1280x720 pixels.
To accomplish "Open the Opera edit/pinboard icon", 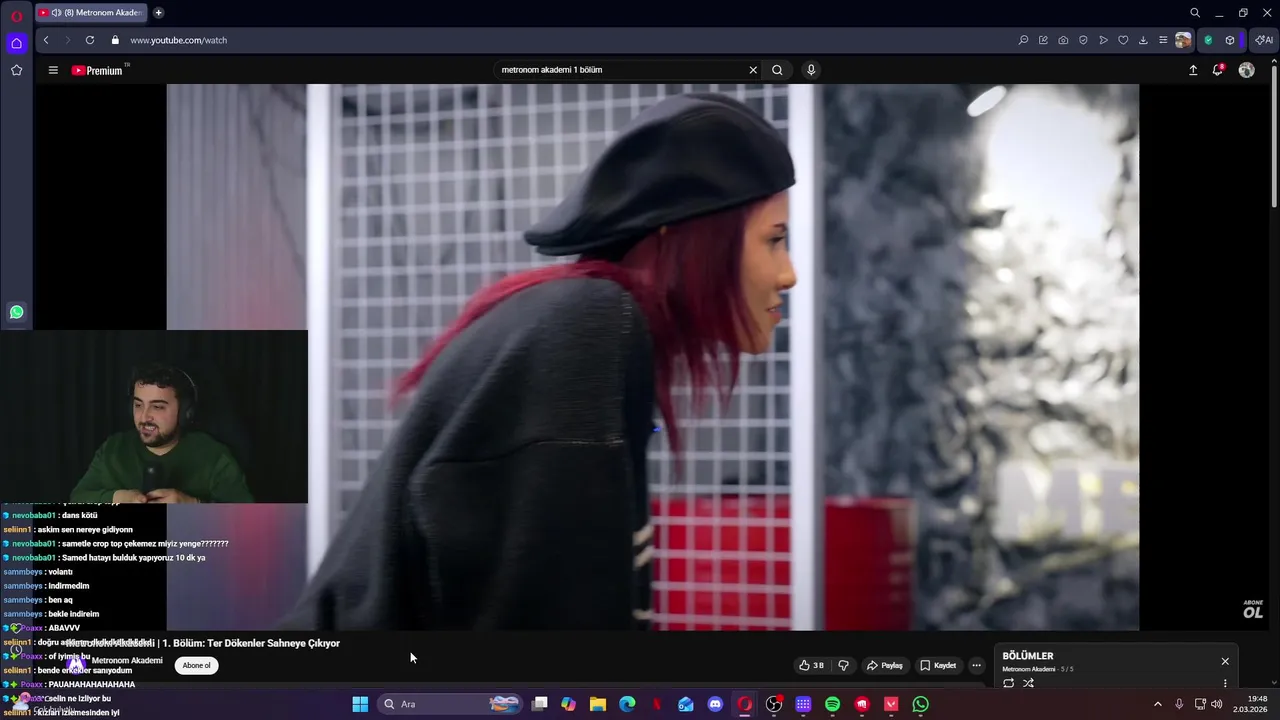I will 1043,40.
